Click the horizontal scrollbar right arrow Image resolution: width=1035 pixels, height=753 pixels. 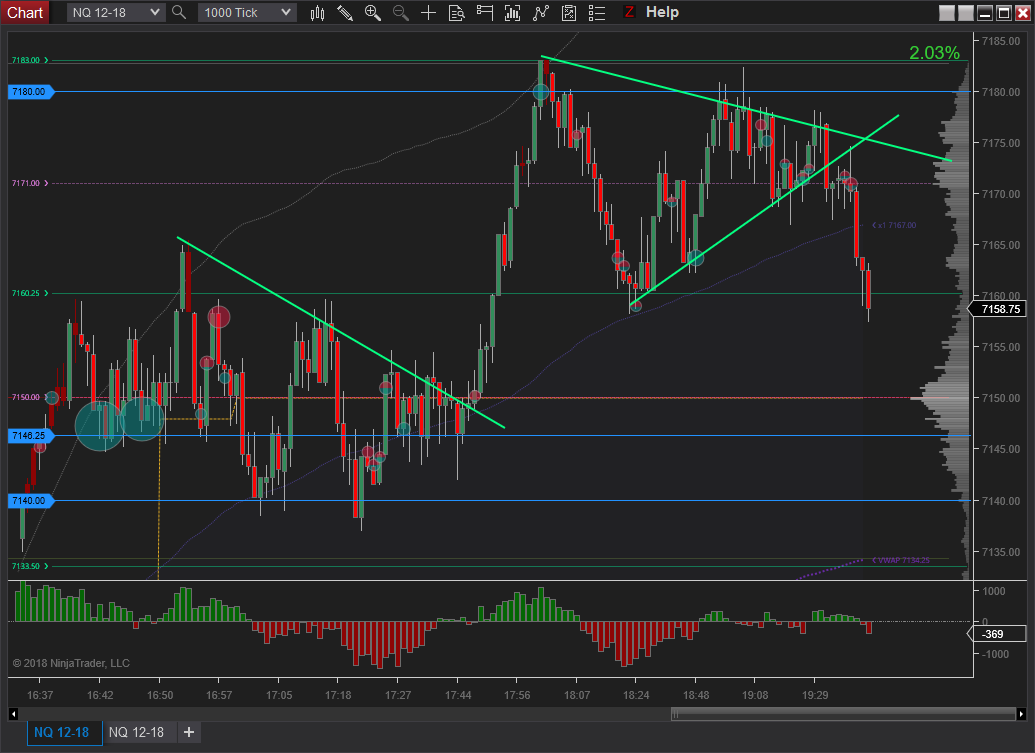[x=1021, y=713]
